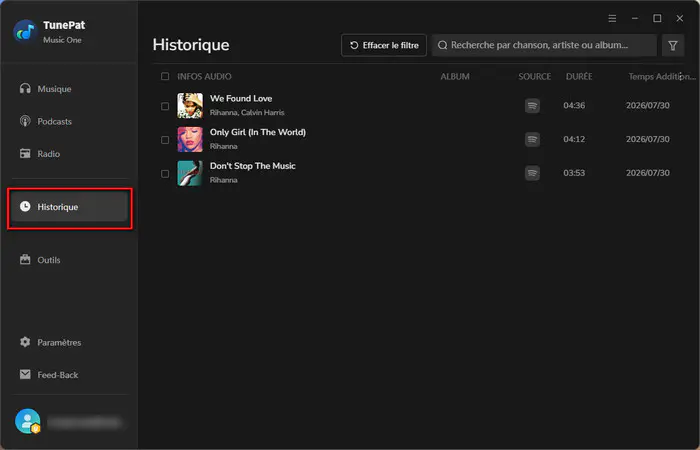The image size is (700, 450).
Task: Click the user account avatar
Action: tap(27, 421)
